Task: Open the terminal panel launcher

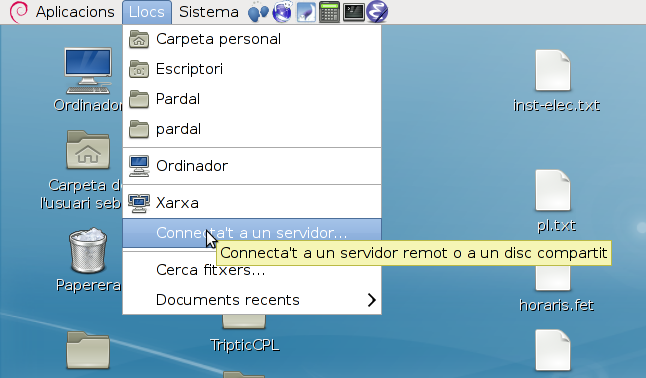Action: point(353,12)
